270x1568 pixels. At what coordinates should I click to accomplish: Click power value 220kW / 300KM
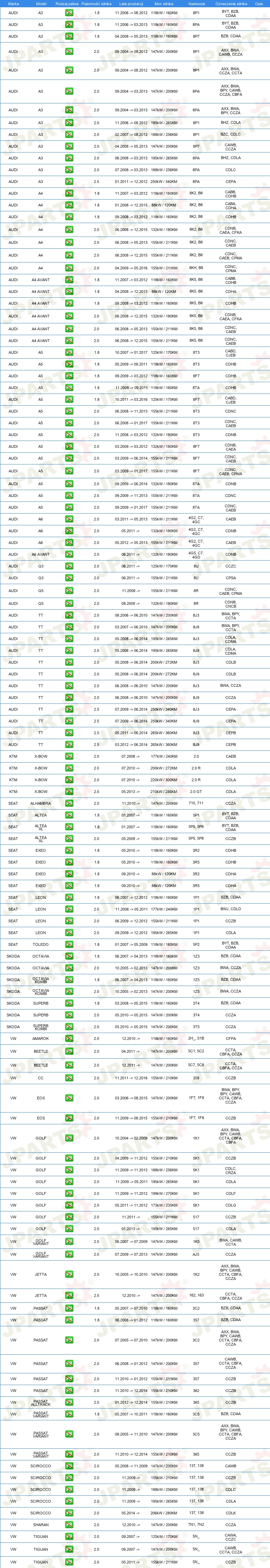point(164,780)
